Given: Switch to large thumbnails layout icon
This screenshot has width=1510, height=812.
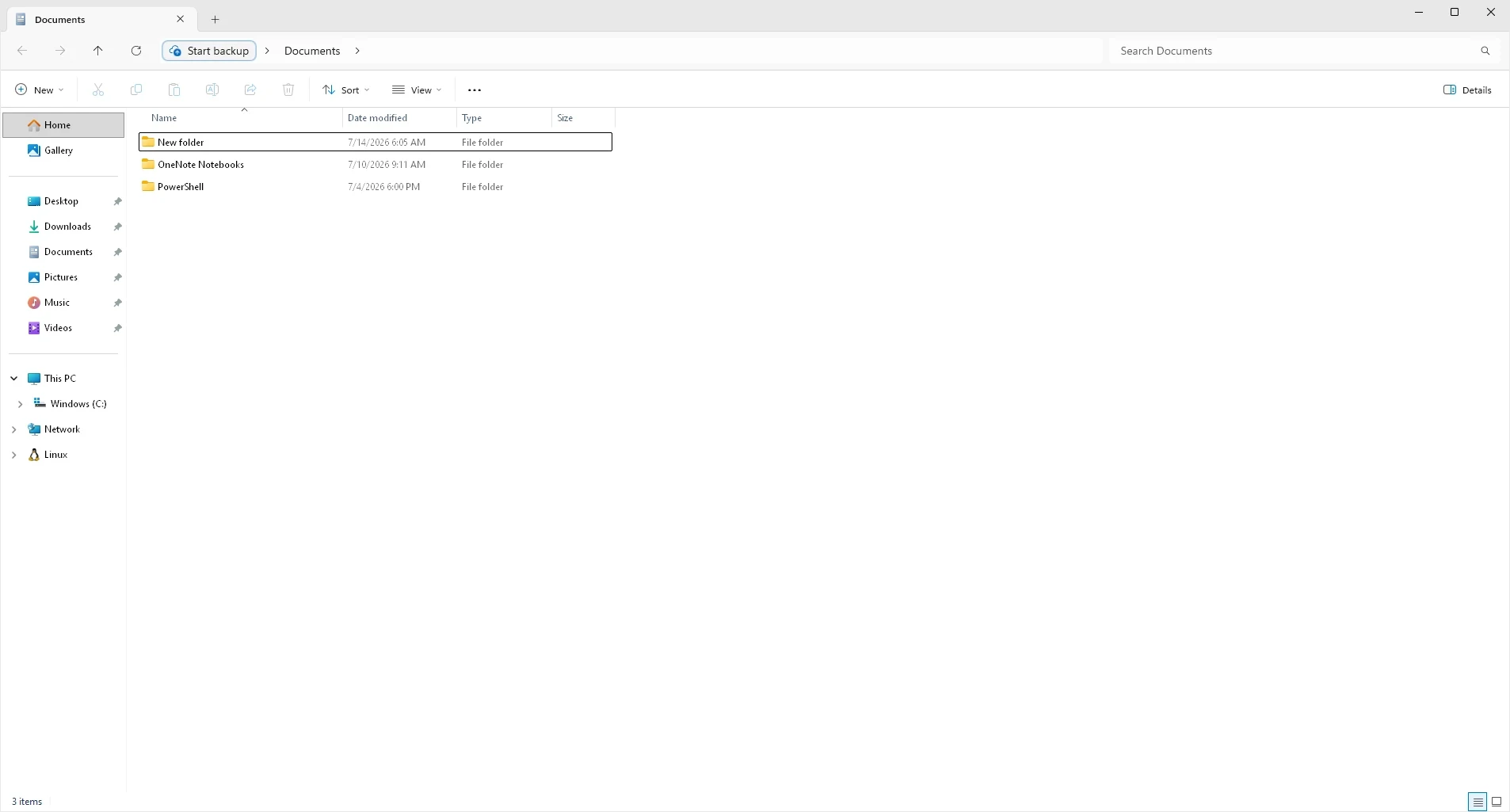Looking at the screenshot, I should tap(1497, 802).
